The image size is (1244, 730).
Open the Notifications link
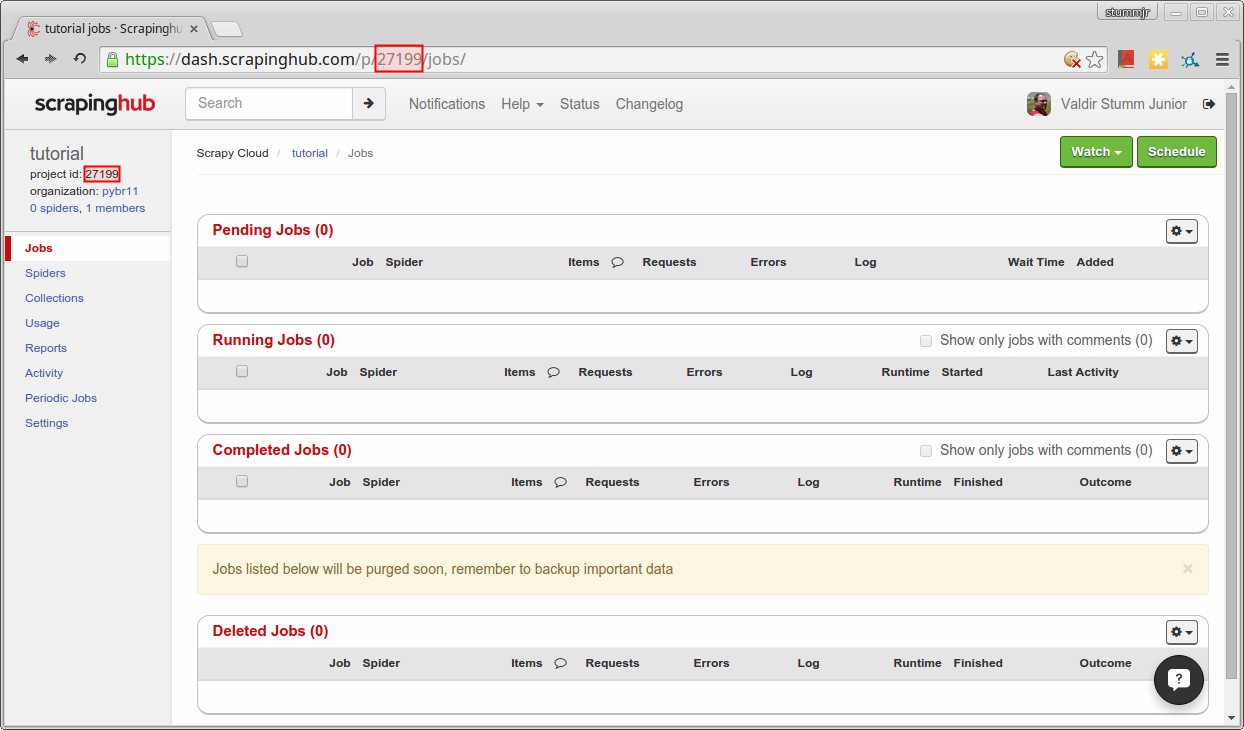coord(447,104)
